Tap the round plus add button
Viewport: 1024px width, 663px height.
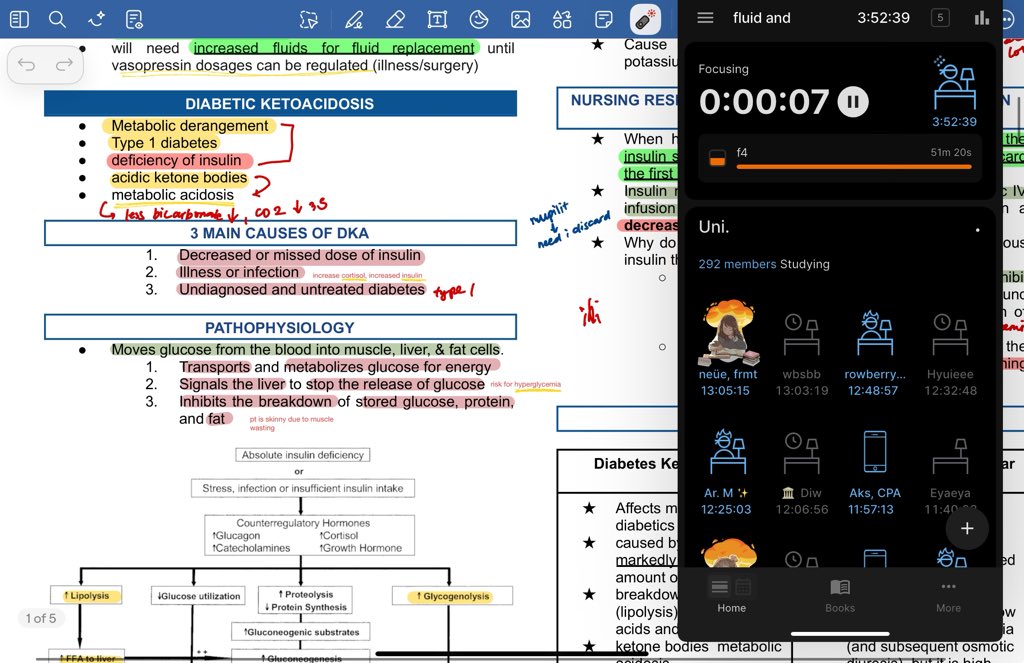point(967,528)
